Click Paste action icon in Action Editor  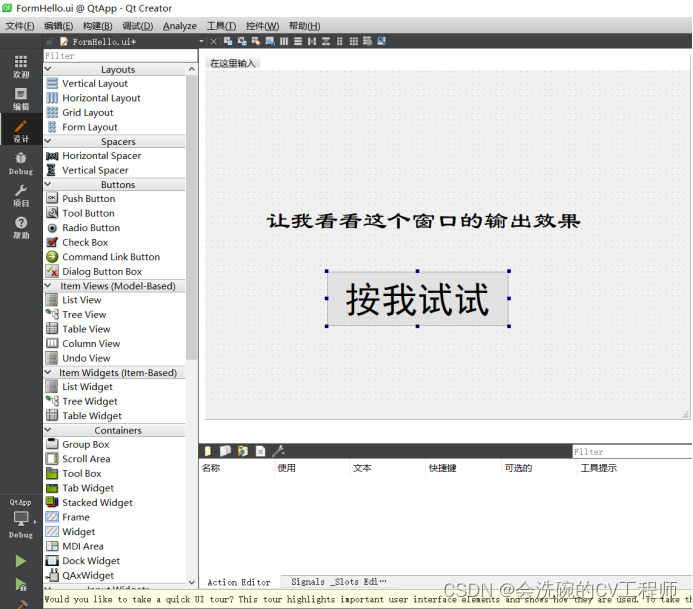[243, 451]
